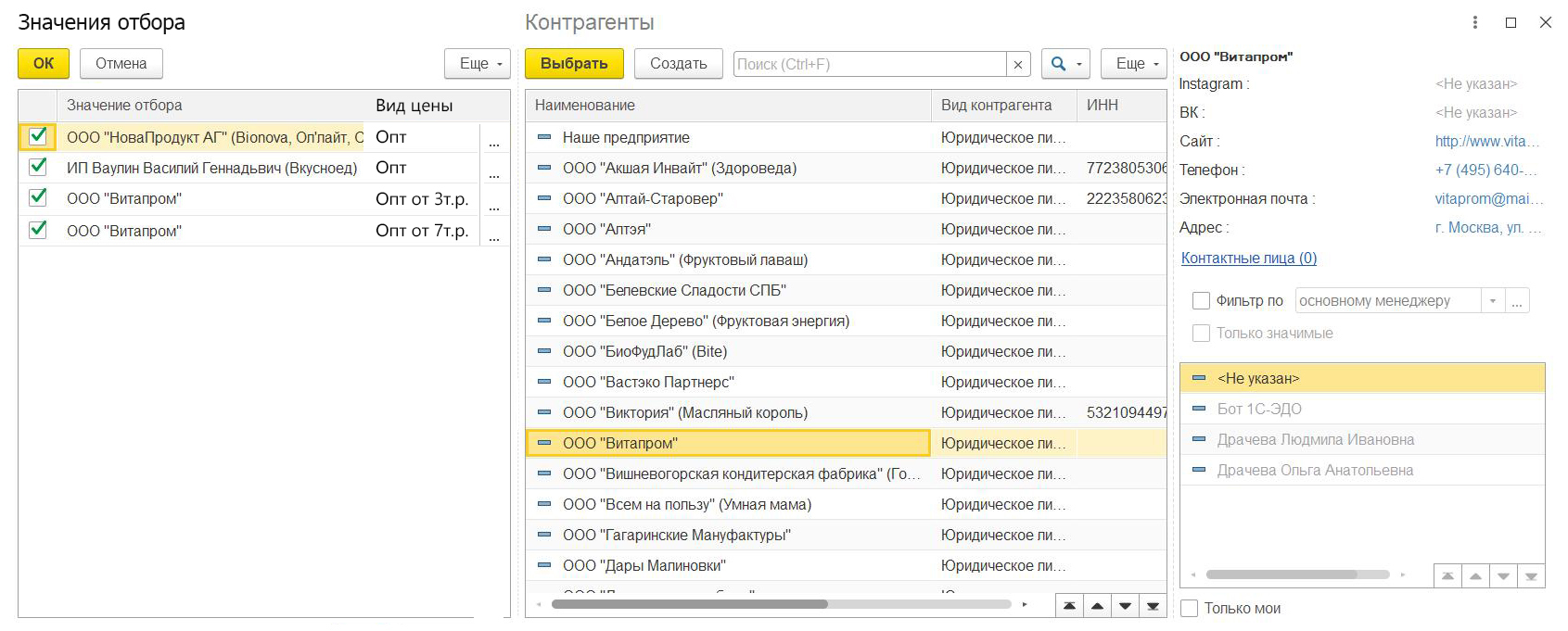The width and height of the screenshot is (1568, 631).
Task: Expand the основному менеджеру dropdown
Action: (x=1492, y=301)
